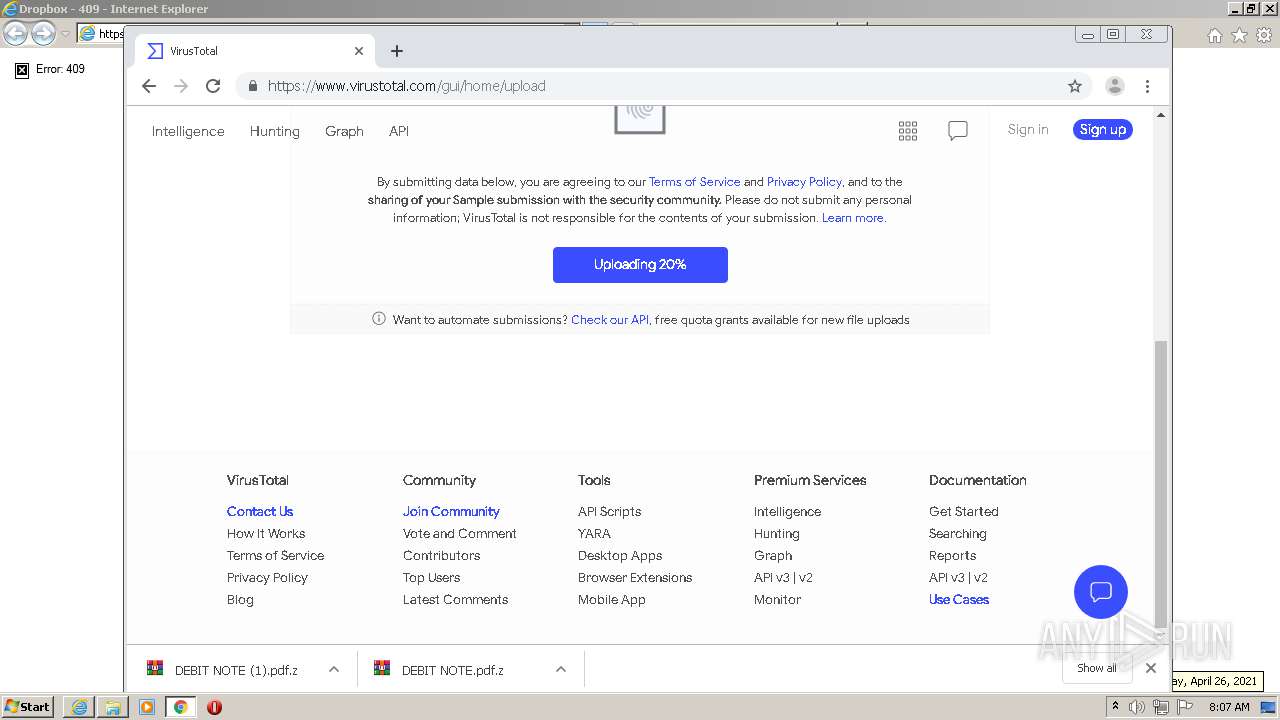Open Chrome taskbar icon
Image resolution: width=1280 pixels, height=720 pixels.
180,707
